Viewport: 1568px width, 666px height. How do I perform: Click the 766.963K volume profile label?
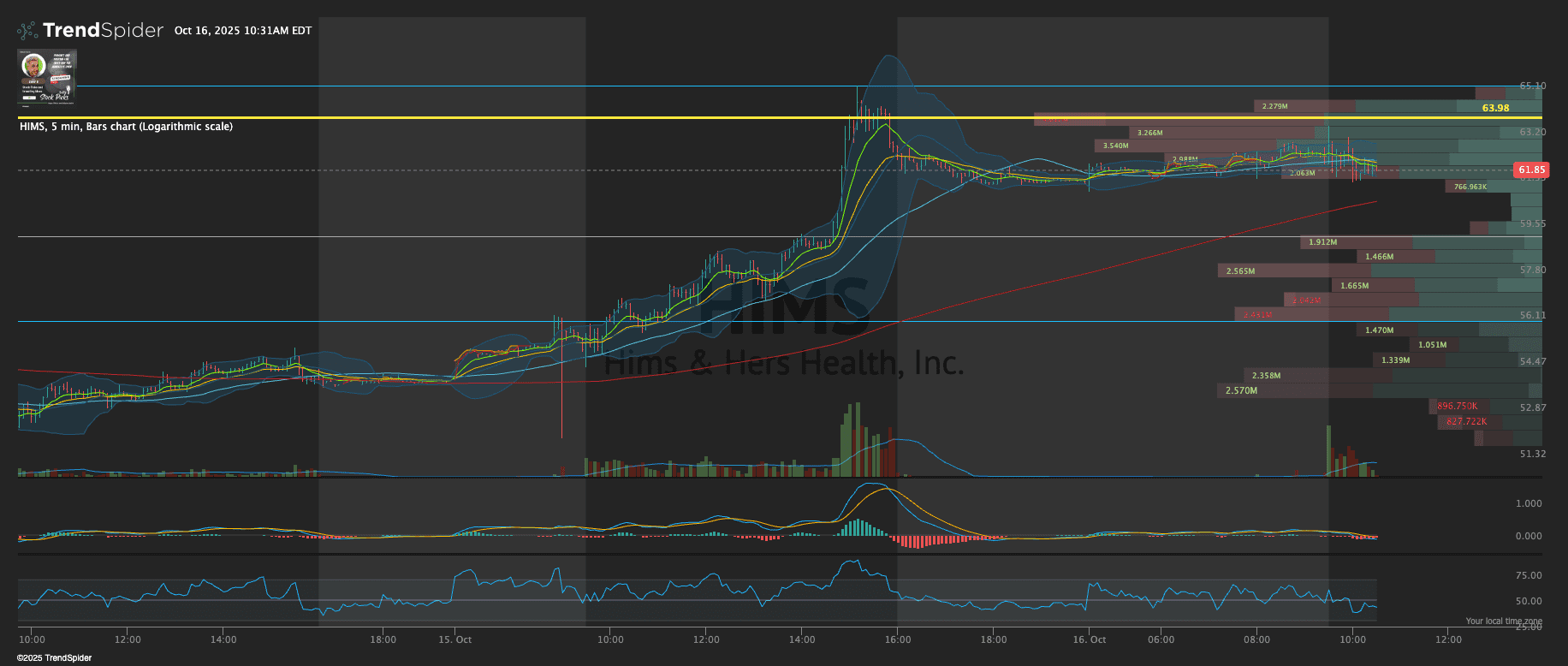(x=1470, y=187)
